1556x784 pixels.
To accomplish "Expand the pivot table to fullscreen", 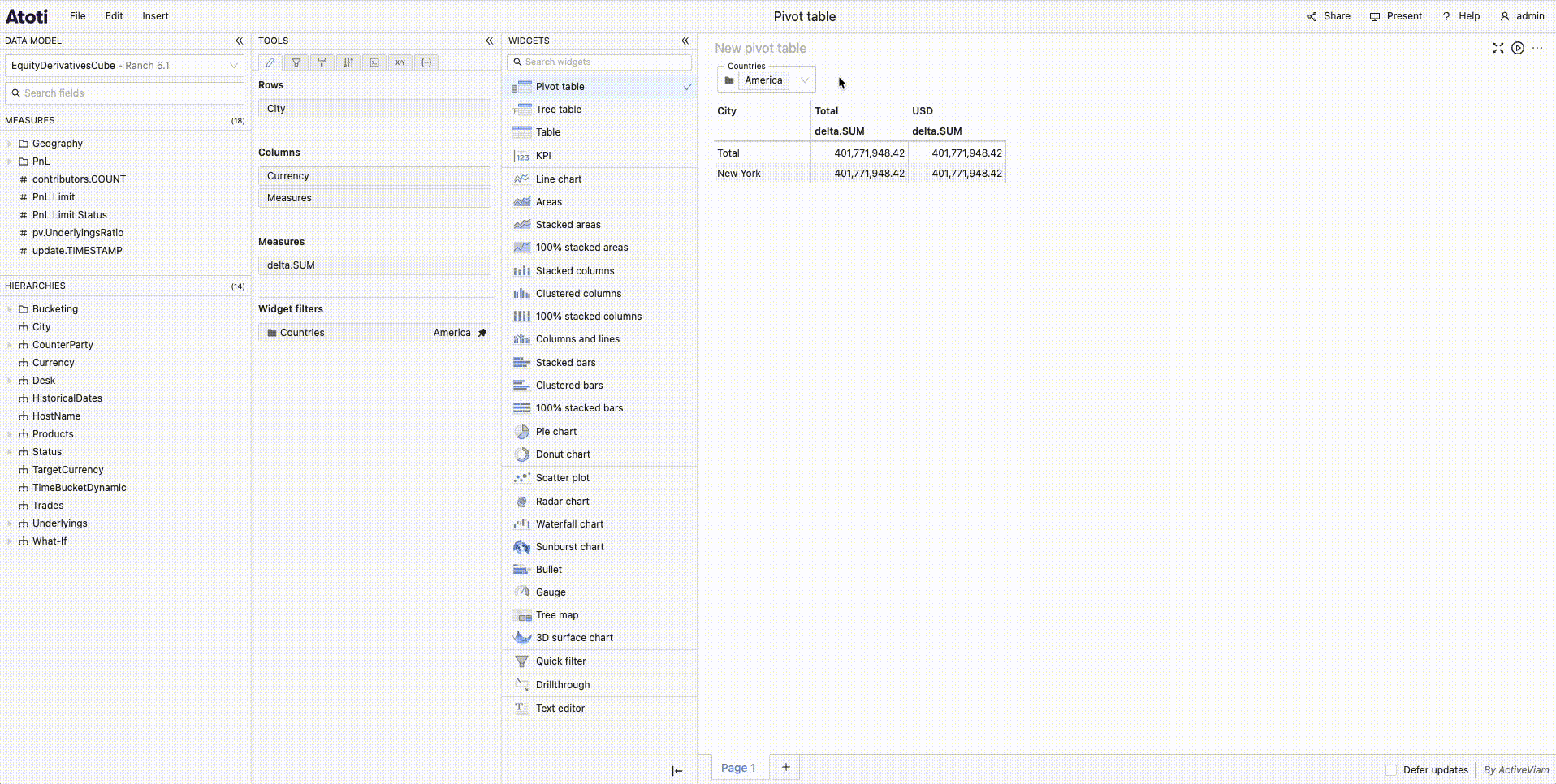I will 1497,48.
